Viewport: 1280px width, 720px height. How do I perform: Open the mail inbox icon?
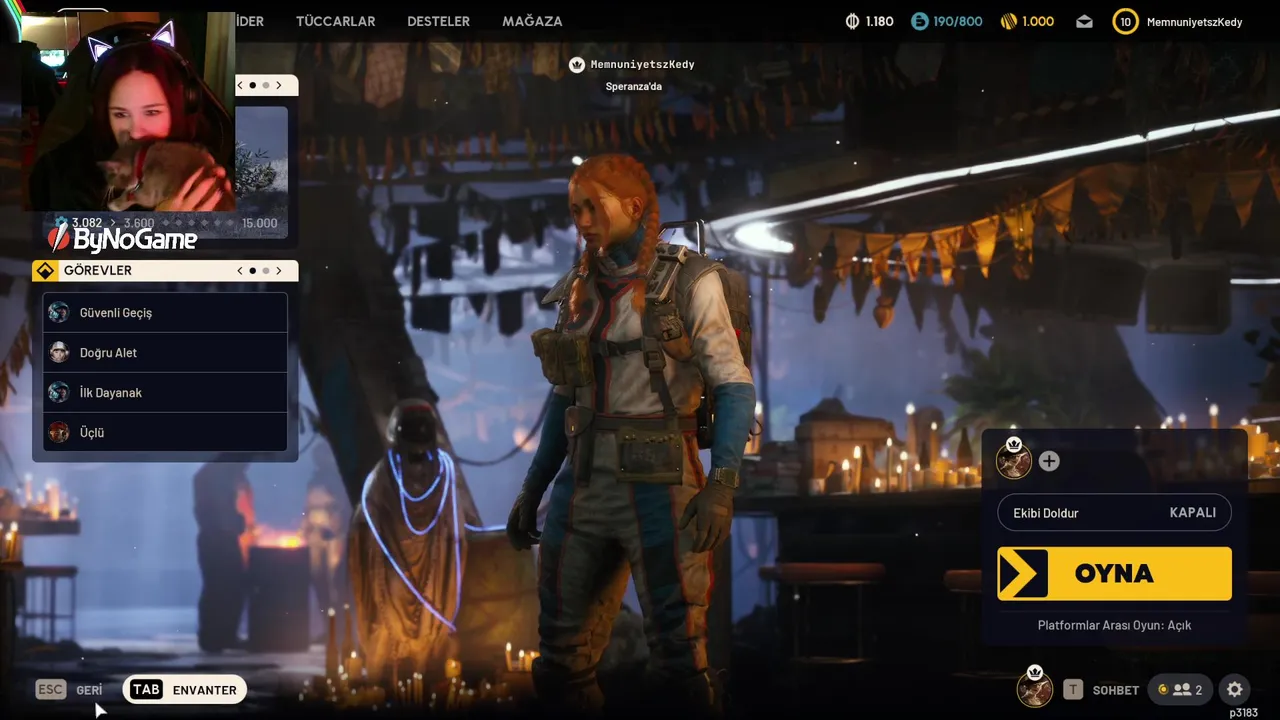coord(1085,21)
